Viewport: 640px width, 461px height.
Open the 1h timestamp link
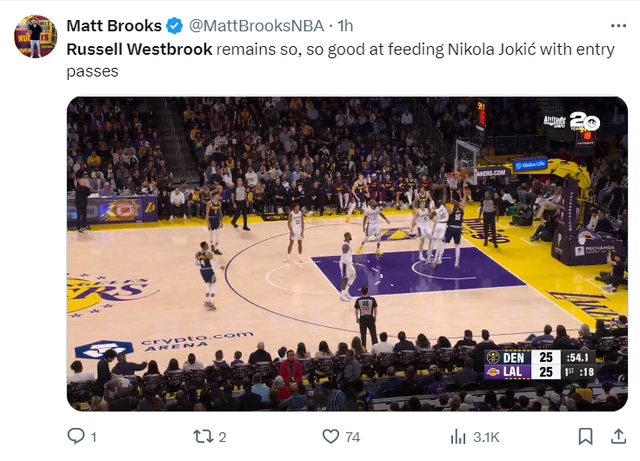pos(345,26)
